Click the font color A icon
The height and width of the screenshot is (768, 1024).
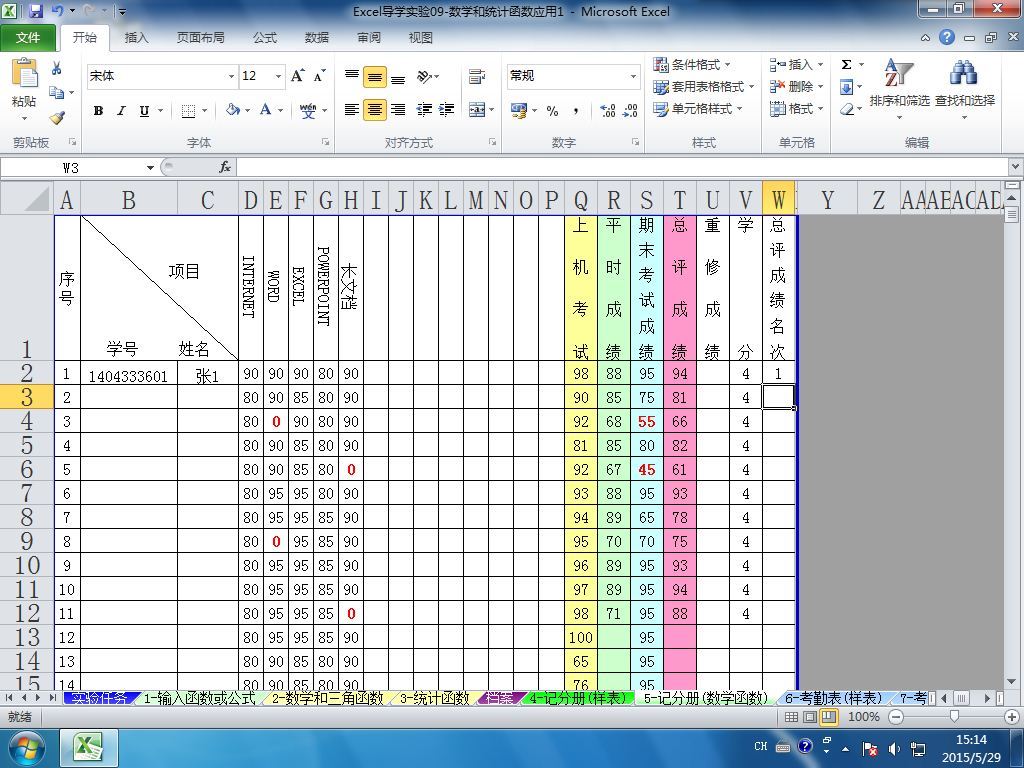tap(265, 110)
